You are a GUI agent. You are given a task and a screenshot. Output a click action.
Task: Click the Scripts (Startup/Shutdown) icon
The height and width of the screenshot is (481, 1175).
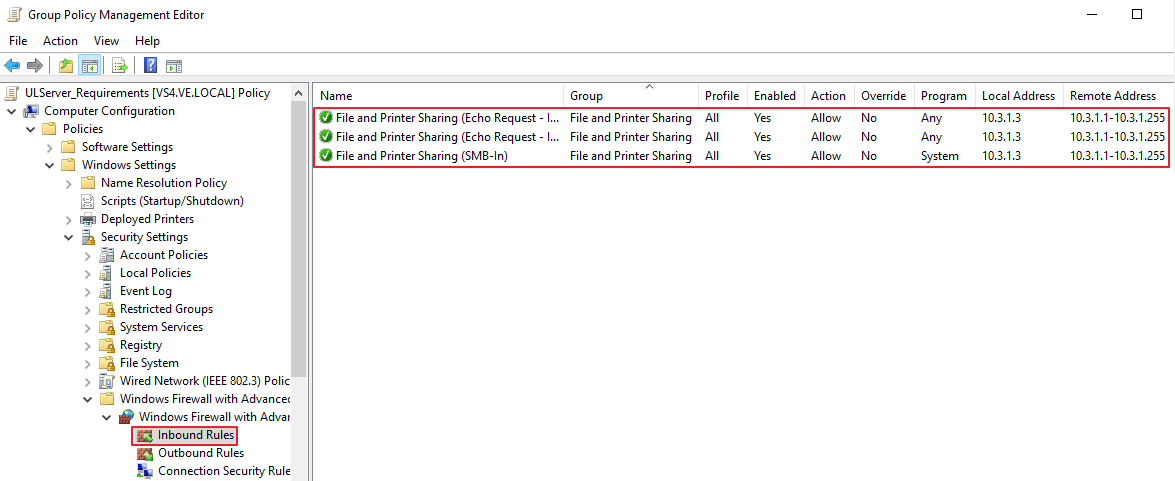tap(88, 201)
